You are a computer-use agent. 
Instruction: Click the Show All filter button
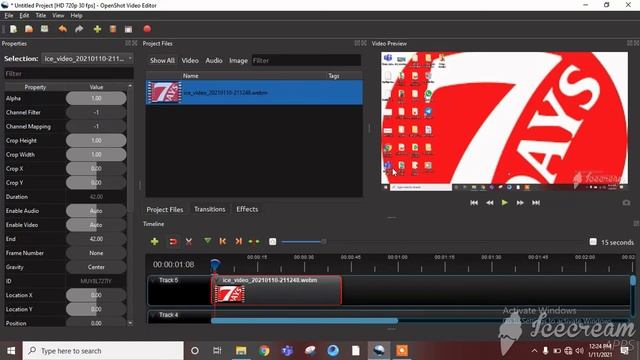pos(162,60)
